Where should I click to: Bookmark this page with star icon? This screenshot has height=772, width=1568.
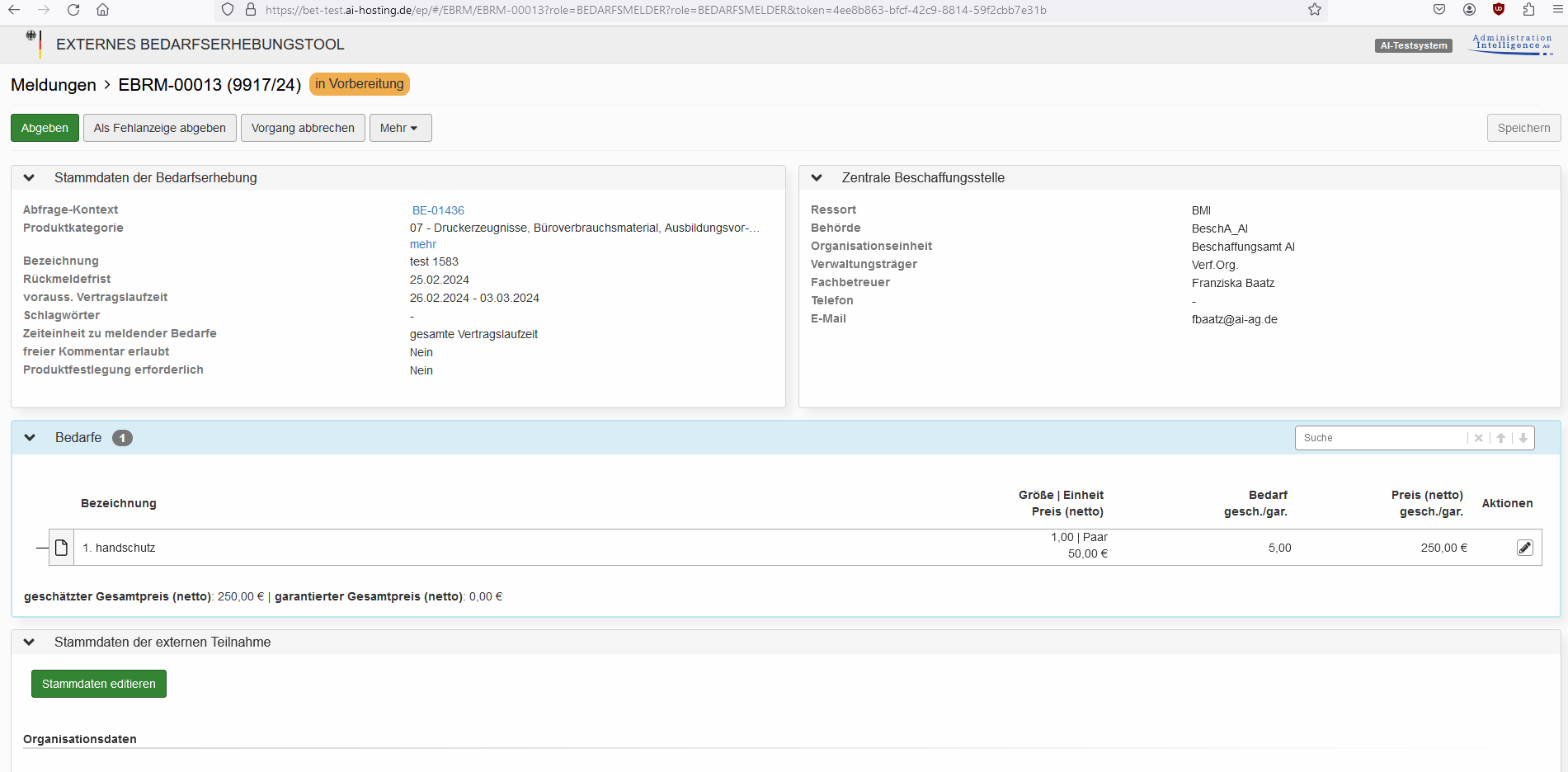pos(1315,10)
